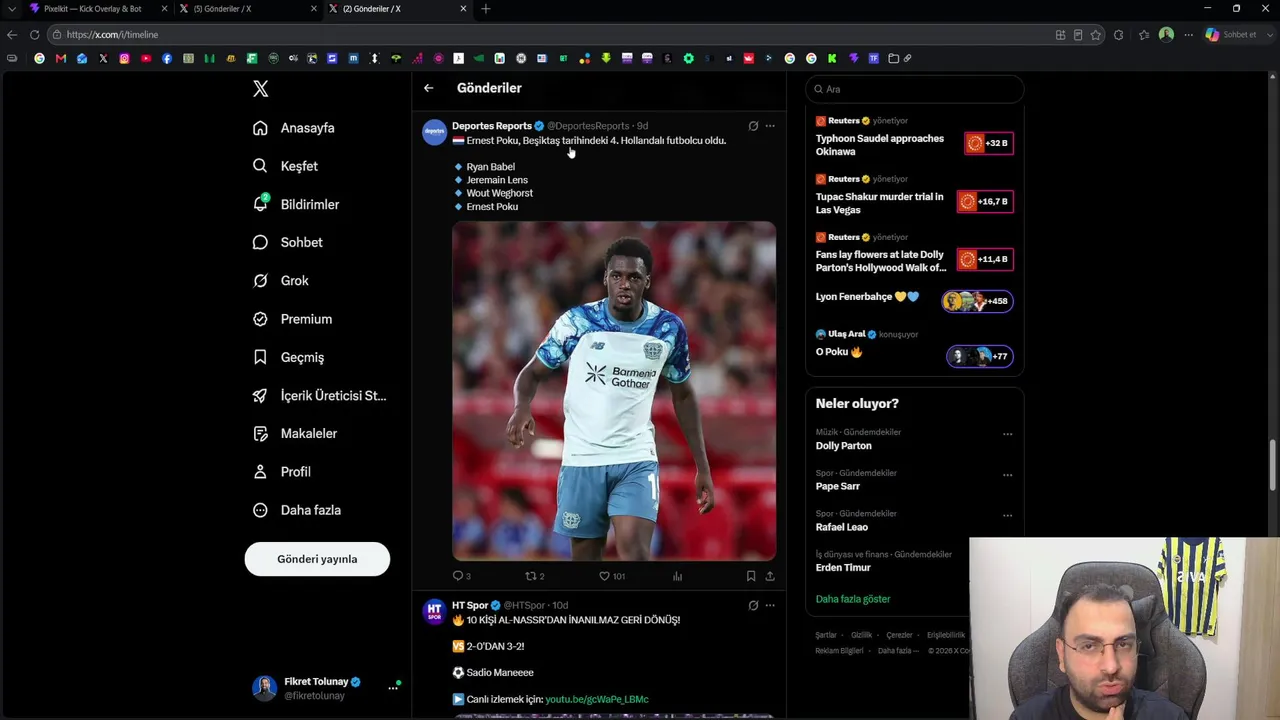The image size is (1280, 720).
Task: Favorite this page with star icon
Action: pyautogui.click(x=1097, y=35)
